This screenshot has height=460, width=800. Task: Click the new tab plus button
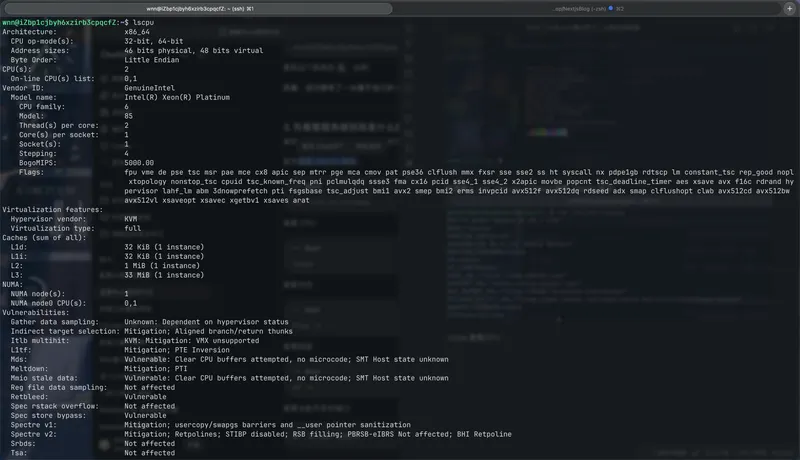(789, 9)
